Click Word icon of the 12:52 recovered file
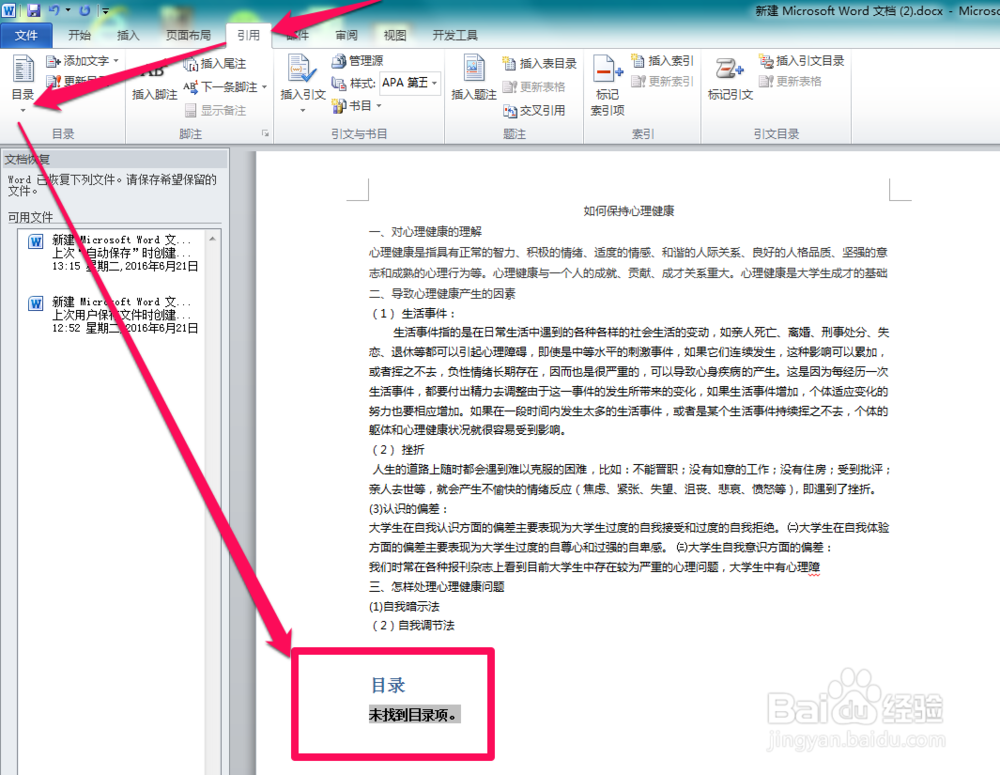The height and width of the screenshot is (775, 1000). coord(36,304)
